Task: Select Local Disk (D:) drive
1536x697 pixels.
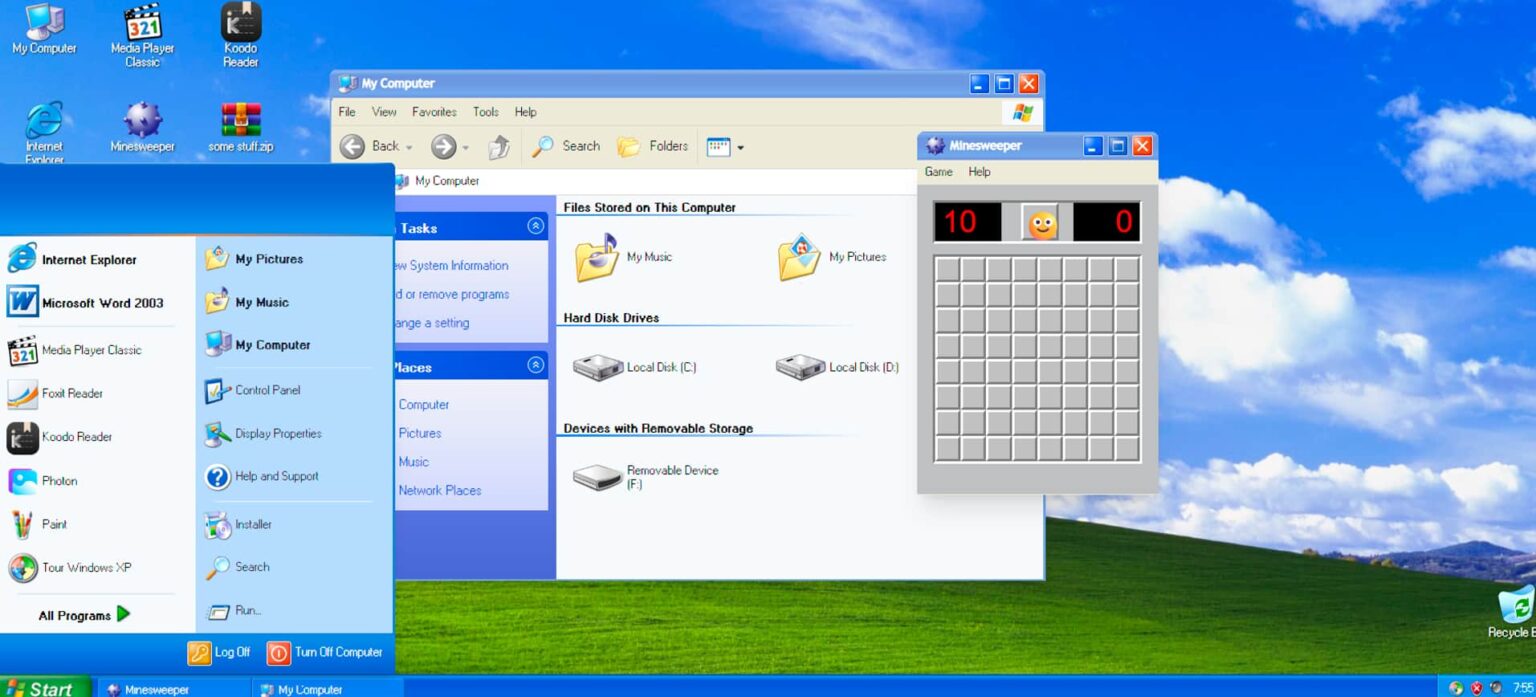Action: click(838, 367)
